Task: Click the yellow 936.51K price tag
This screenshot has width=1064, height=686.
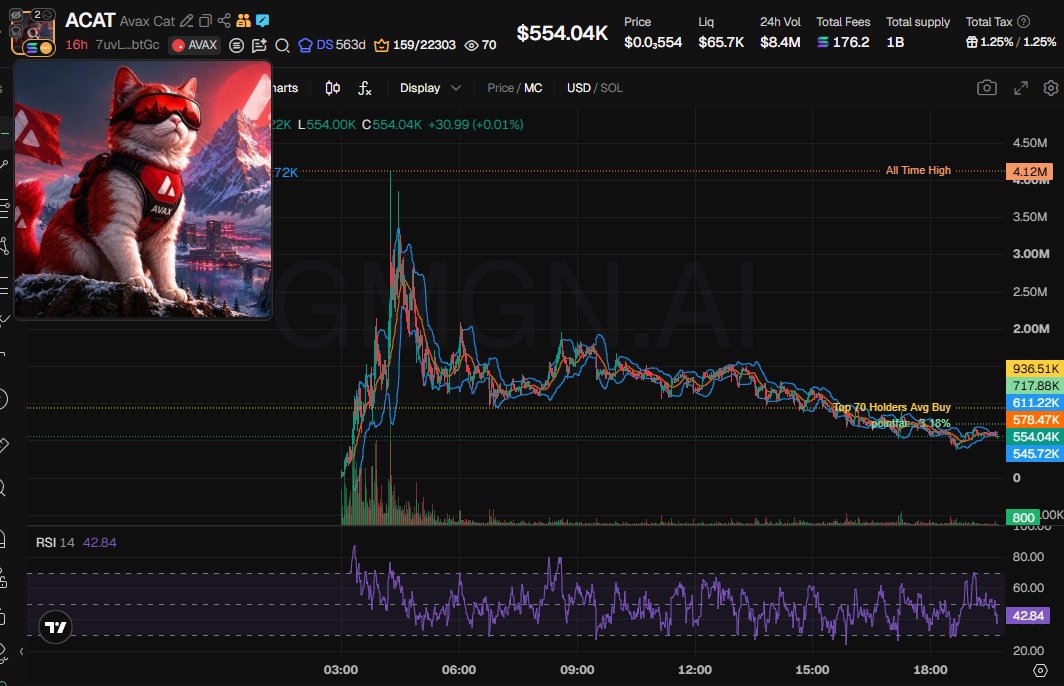Action: tap(1034, 368)
